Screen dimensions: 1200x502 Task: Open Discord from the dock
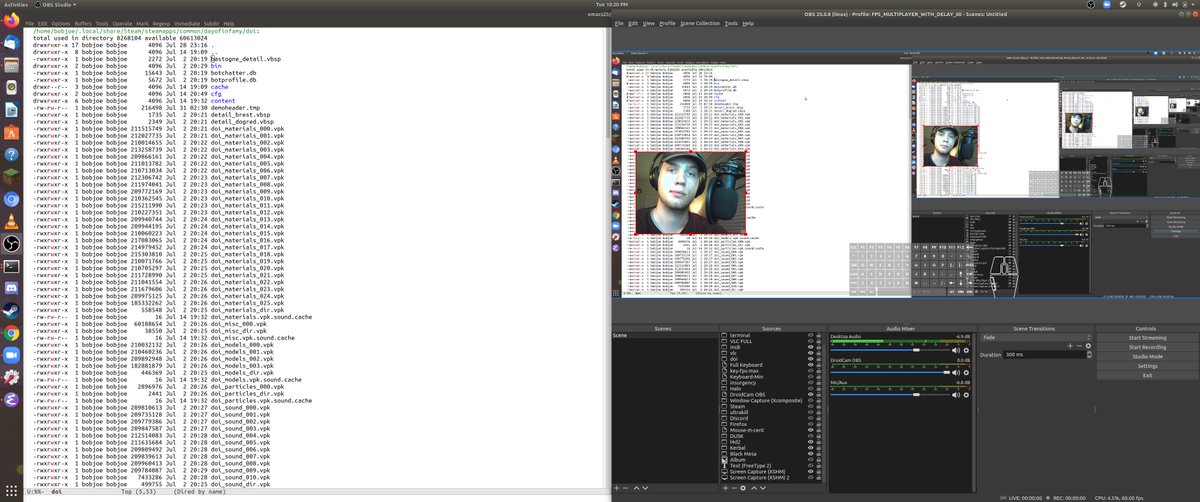(11, 289)
